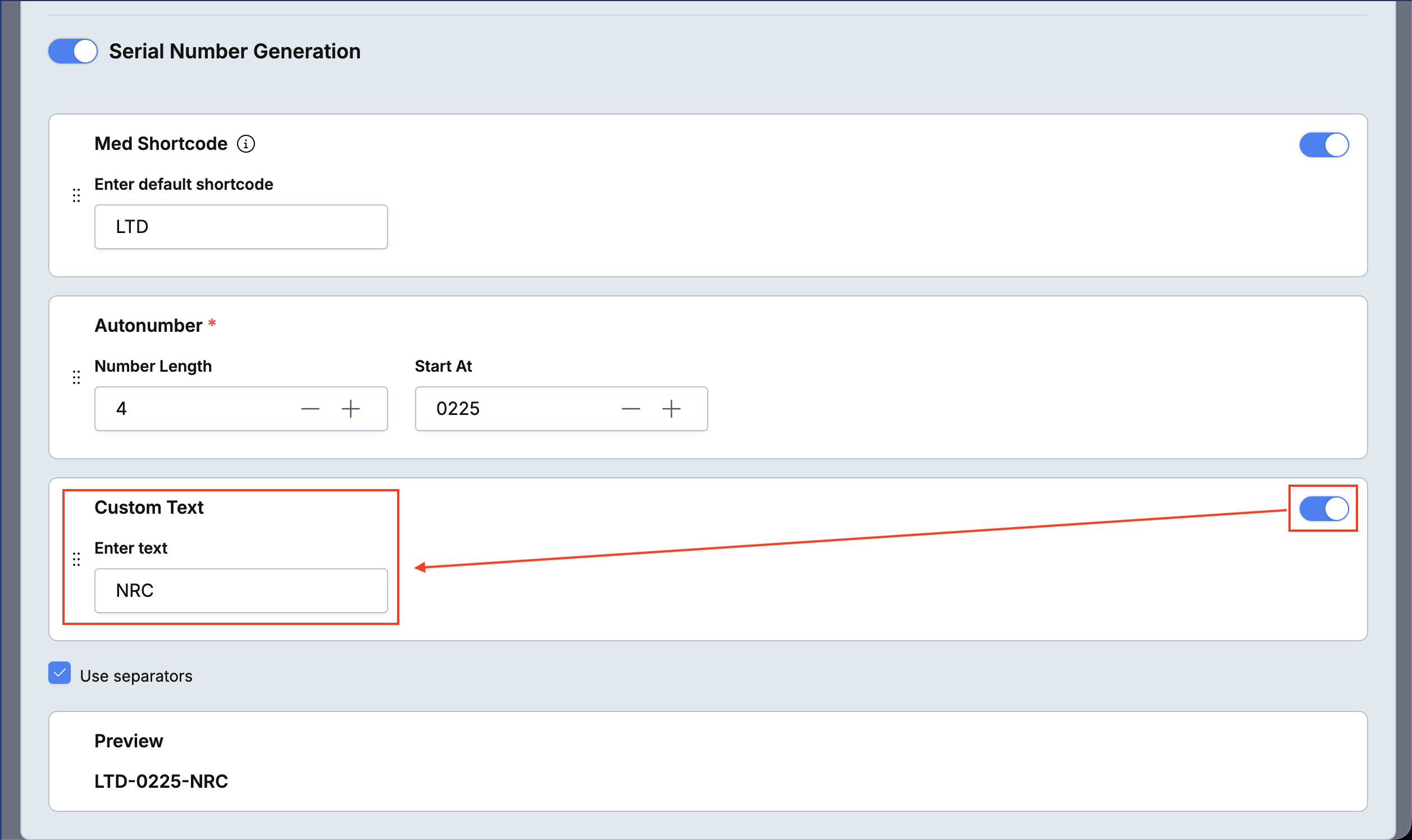Click the Serial Number Generation heading

[x=235, y=52]
